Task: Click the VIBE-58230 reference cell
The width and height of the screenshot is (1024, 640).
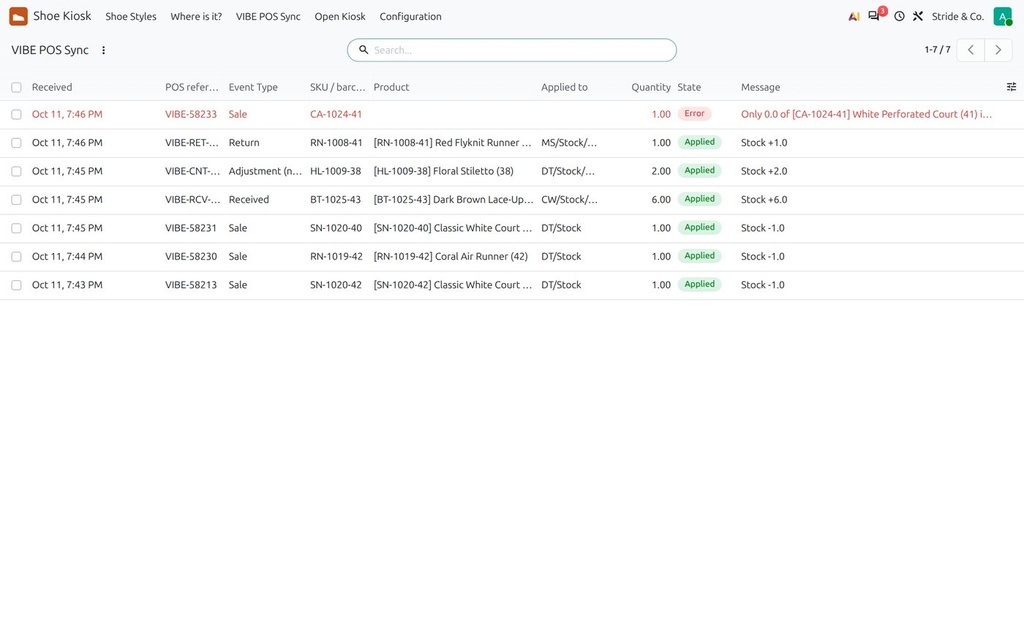Action: click(191, 256)
